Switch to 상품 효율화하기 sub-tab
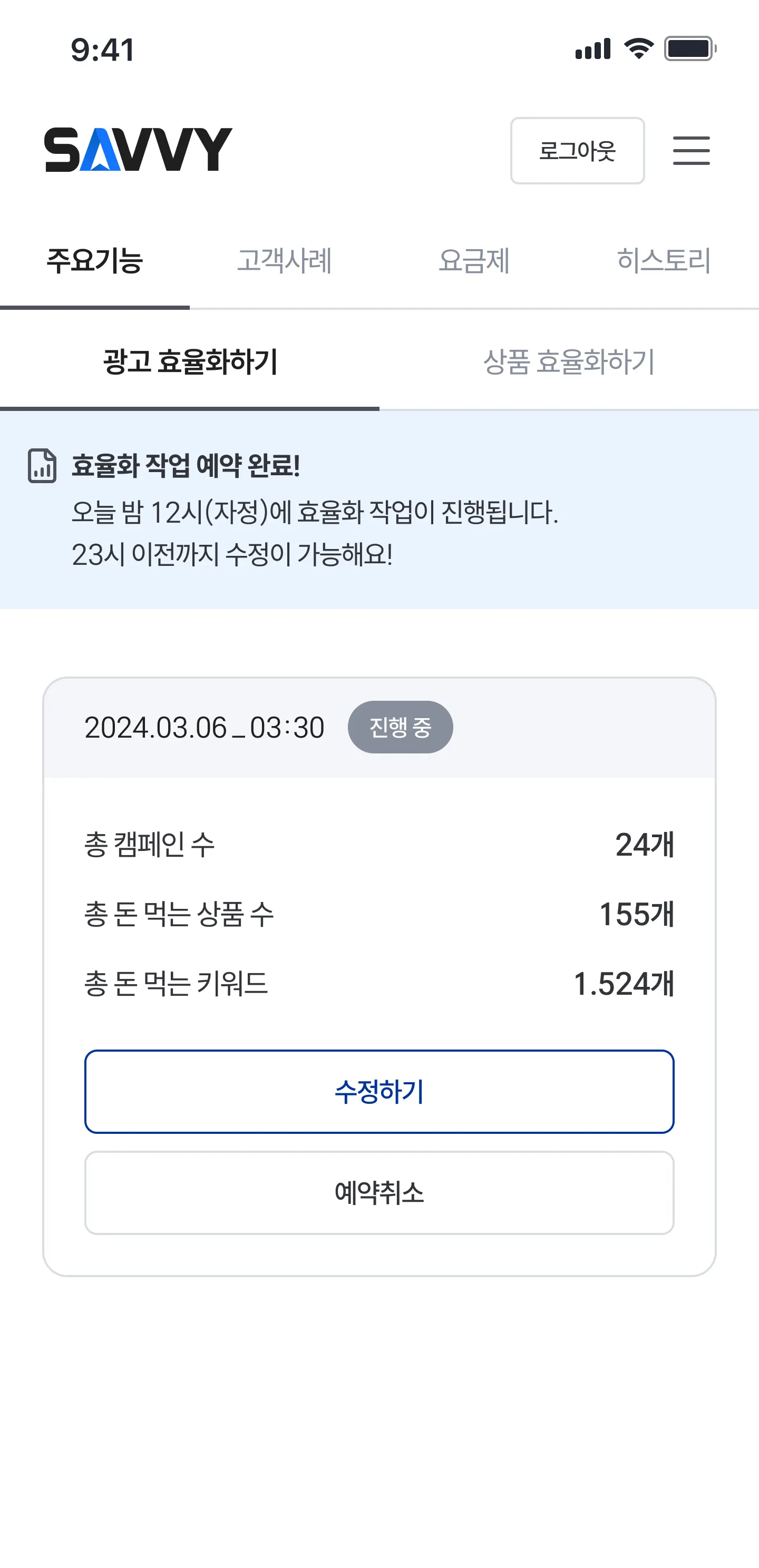Viewport: 759px width, 1568px height. (x=569, y=362)
